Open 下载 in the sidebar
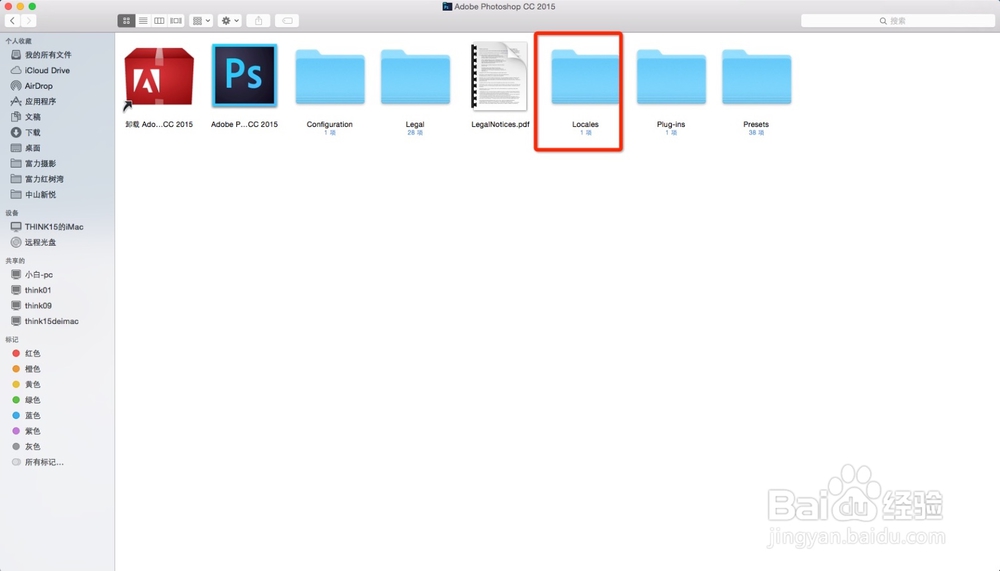The image size is (1000, 571). [33, 133]
